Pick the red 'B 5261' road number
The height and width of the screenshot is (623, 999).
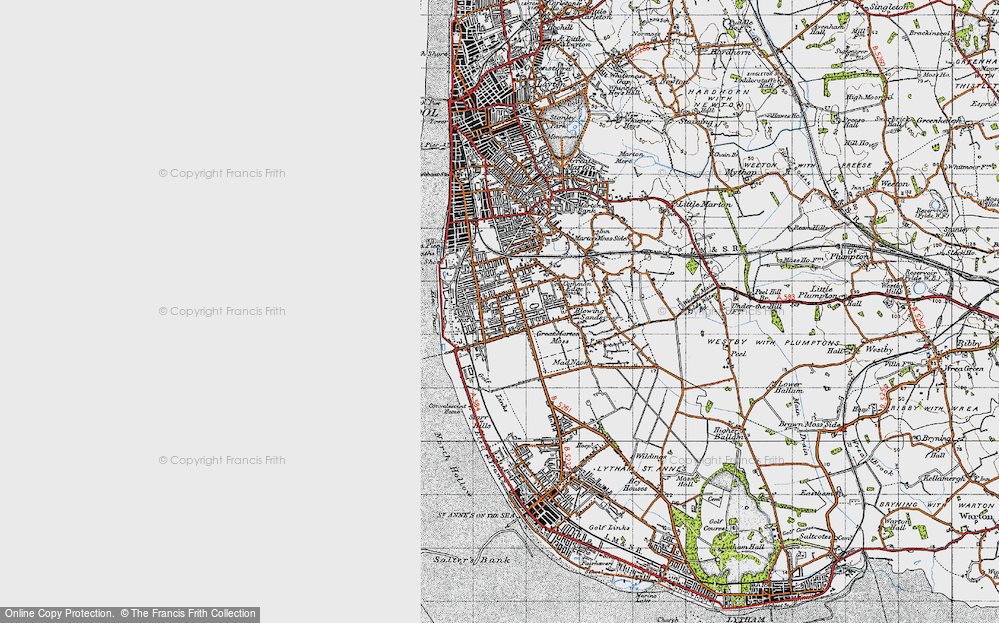pyautogui.click(x=563, y=404)
